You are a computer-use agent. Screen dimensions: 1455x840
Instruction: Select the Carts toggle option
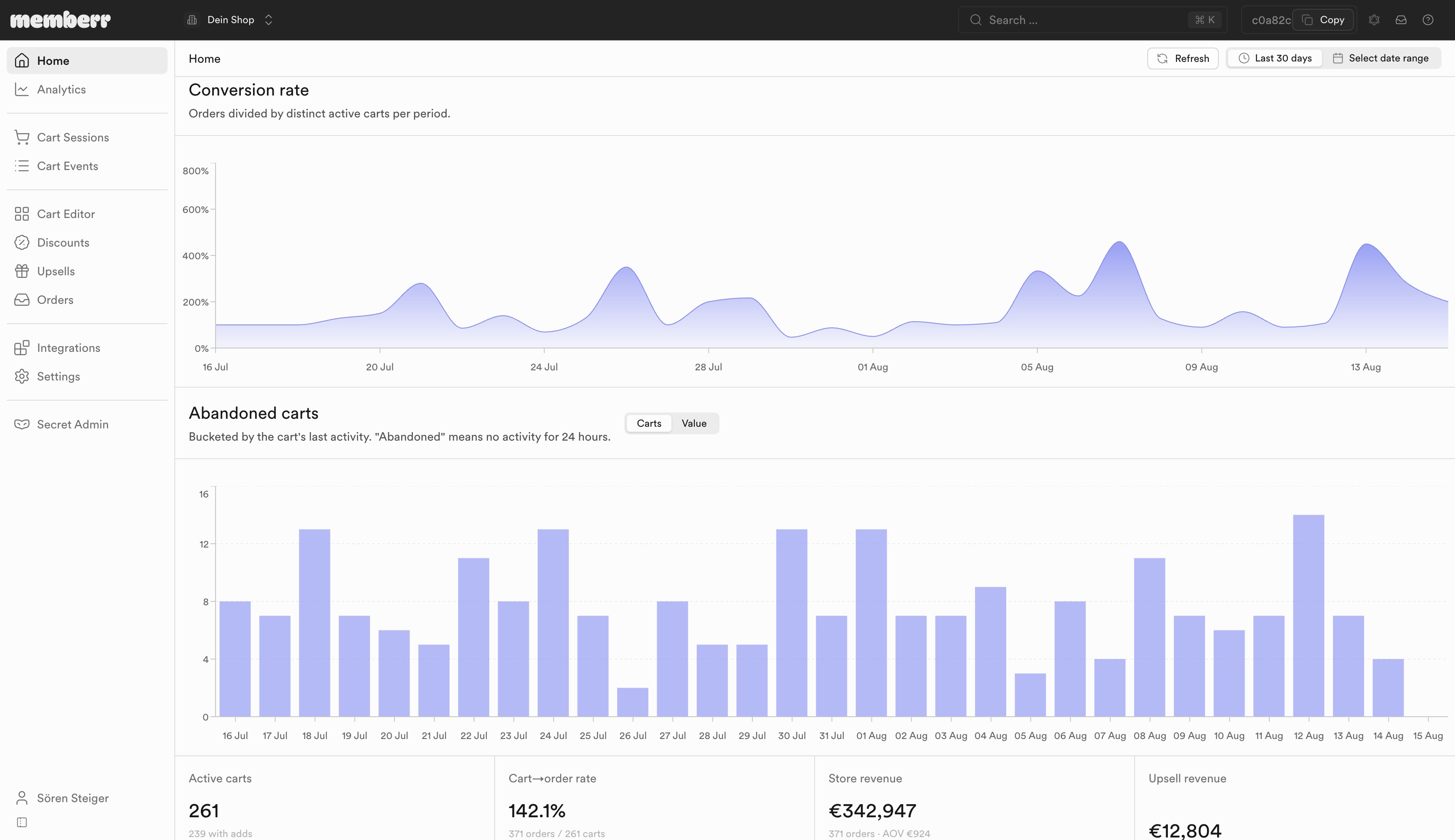[x=649, y=423]
